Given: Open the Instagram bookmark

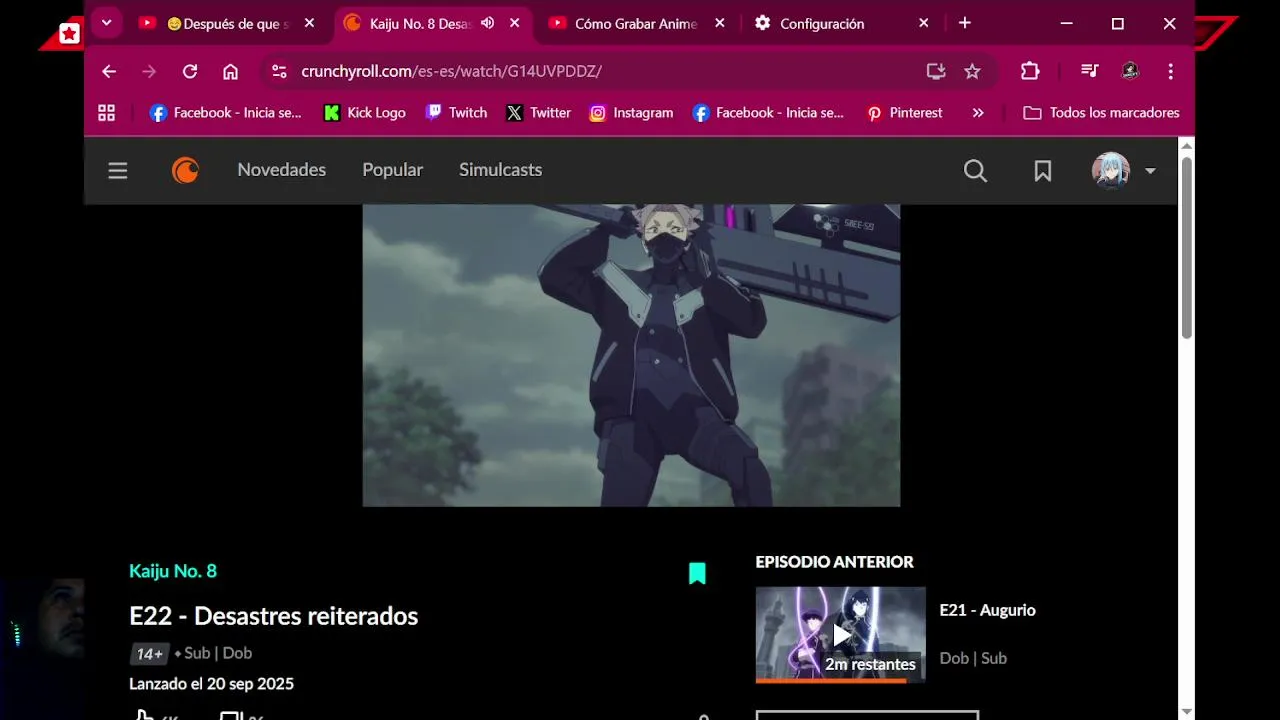Looking at the screenshot, I should click(631, 113).
